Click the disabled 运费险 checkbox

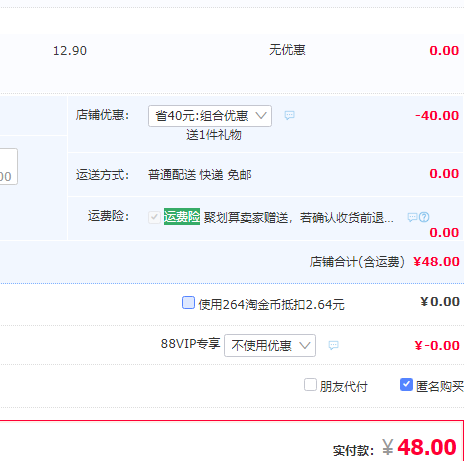click(154, 217)
